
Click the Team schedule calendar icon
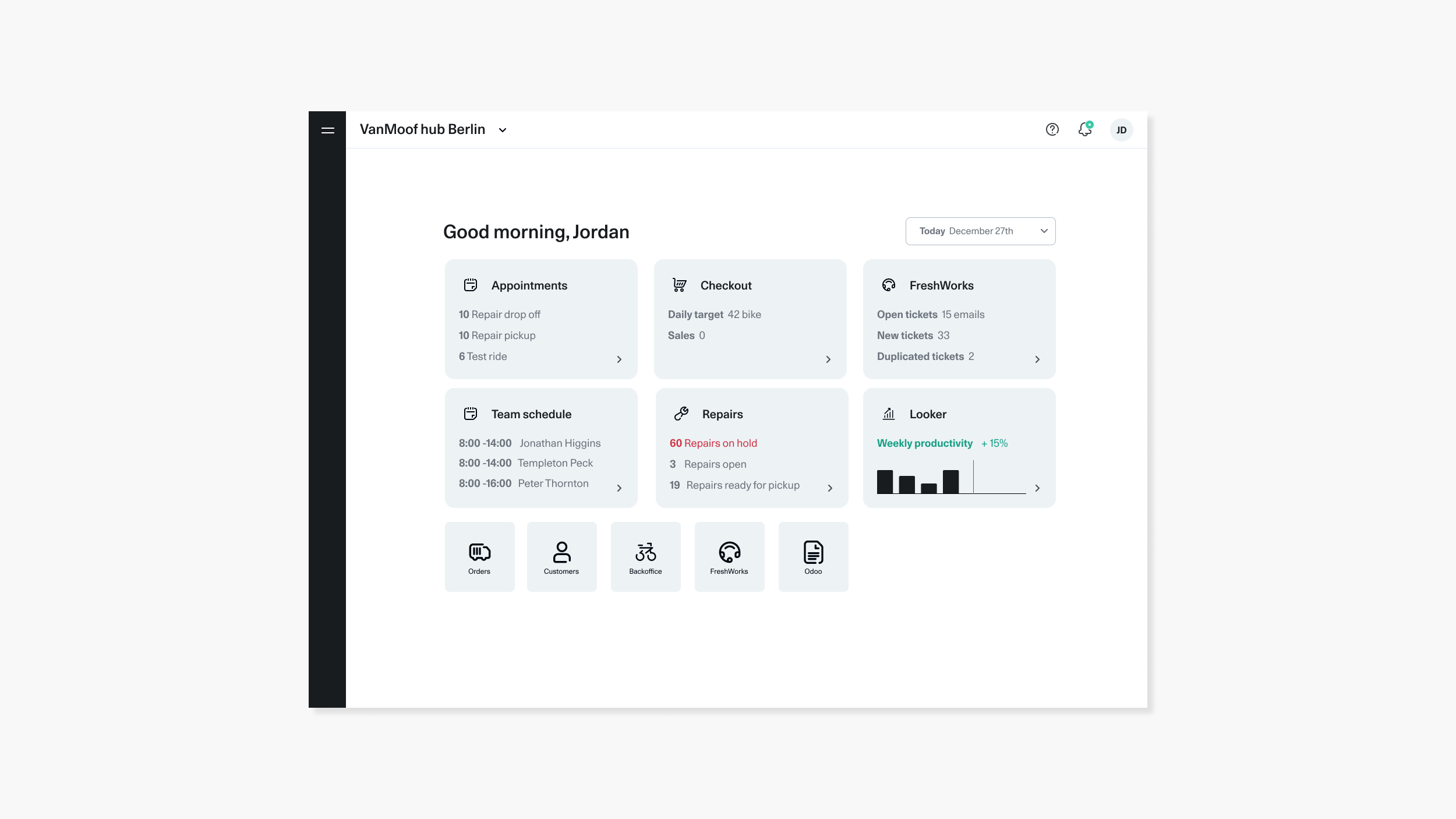pos(471,414)
